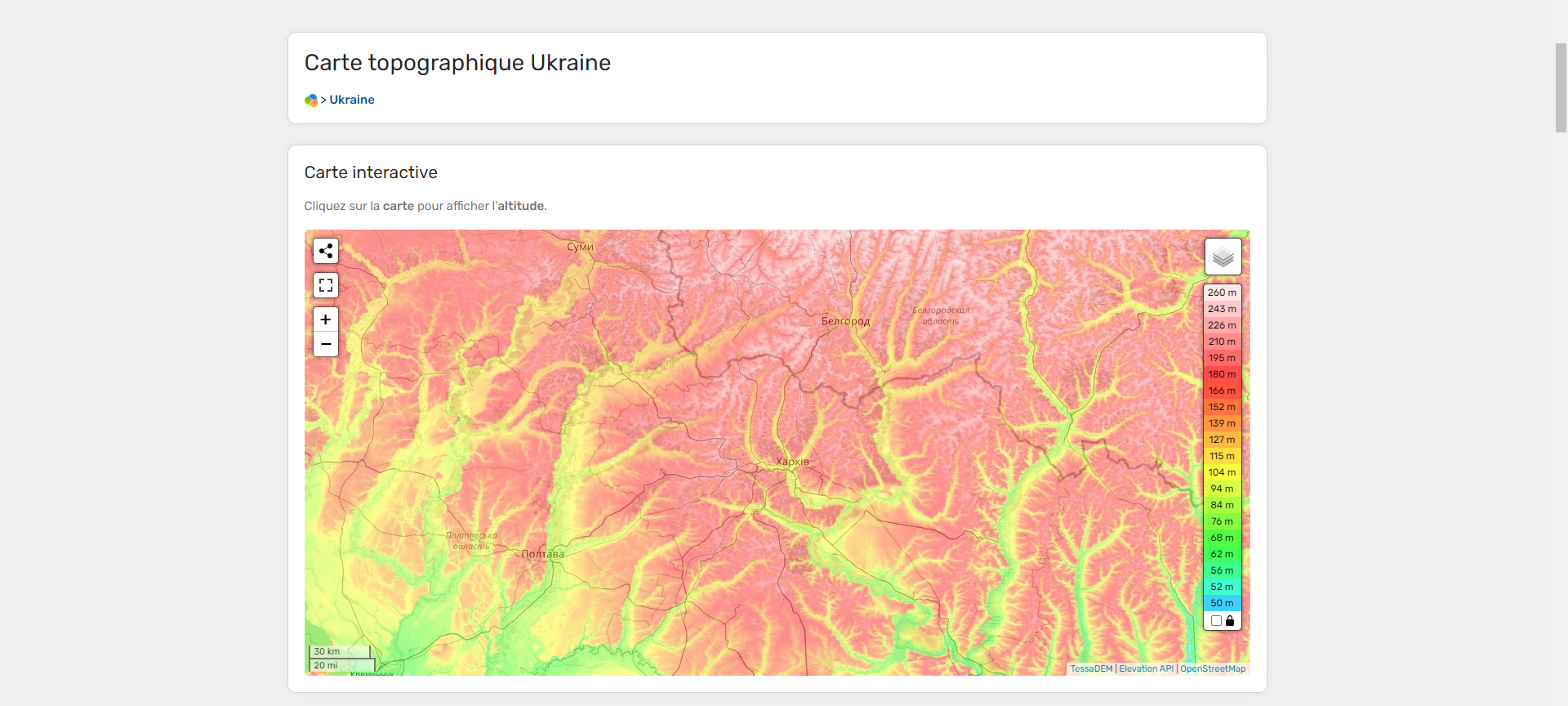Zoom in with the plus button
The image size is (1568, 706).
[326, 319]
